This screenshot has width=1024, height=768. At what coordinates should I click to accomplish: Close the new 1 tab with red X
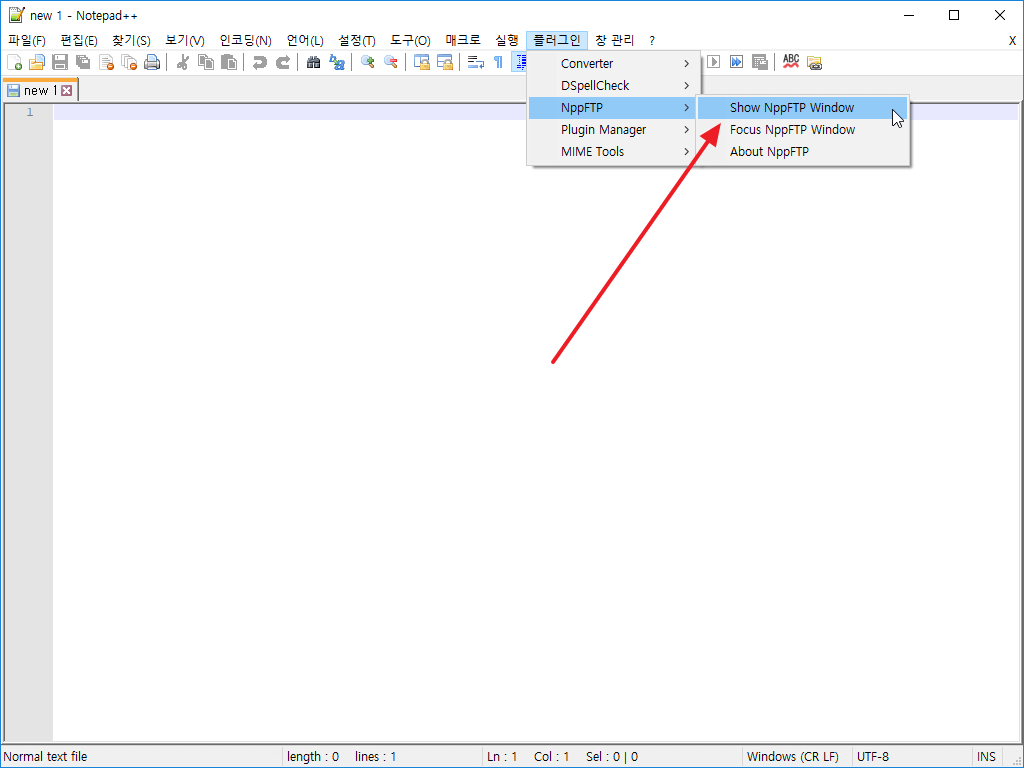67,91
